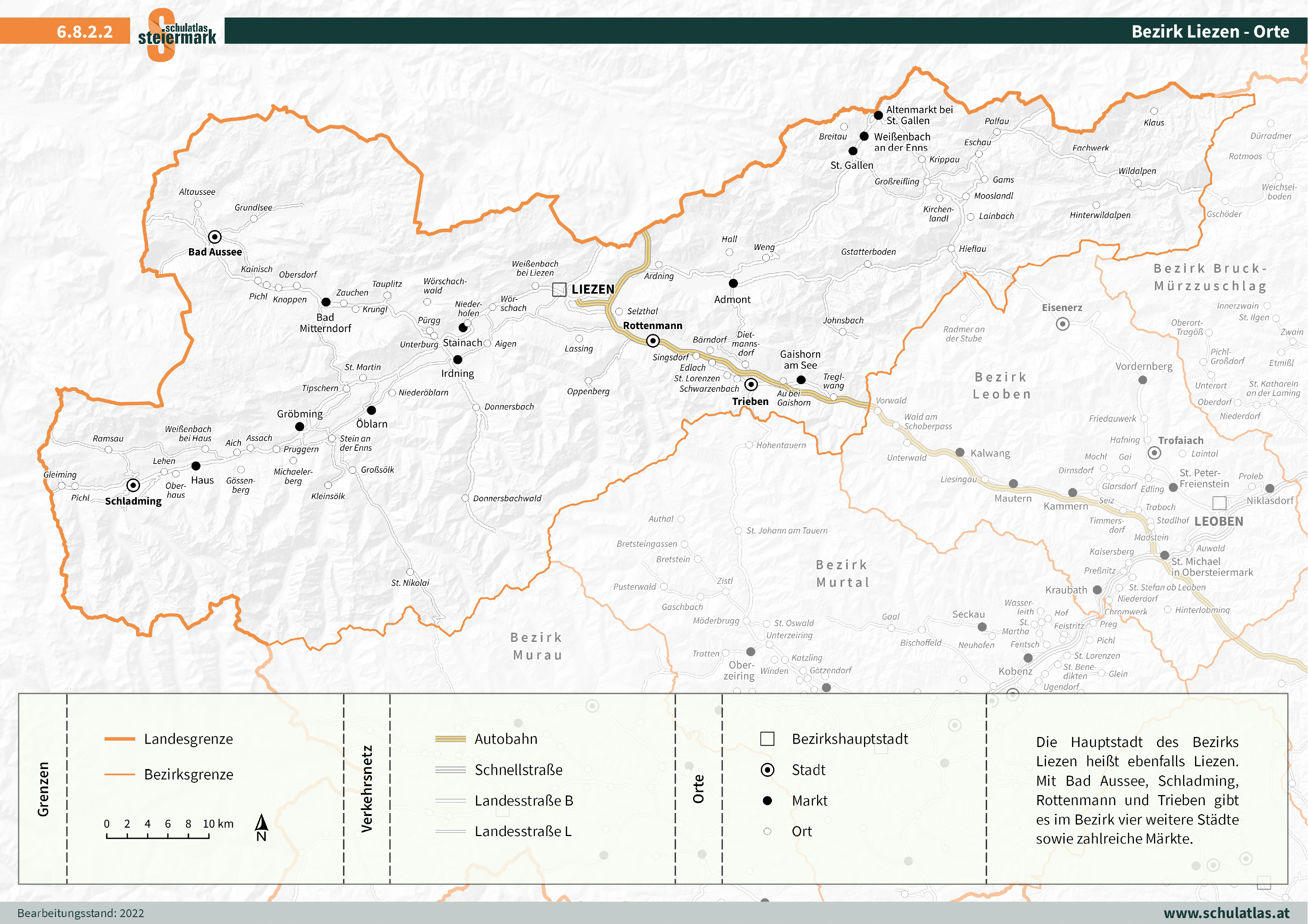Click the Autobahn legend line swatch
The height and width of the screenshot is (924, 1308).
(450, 739)
